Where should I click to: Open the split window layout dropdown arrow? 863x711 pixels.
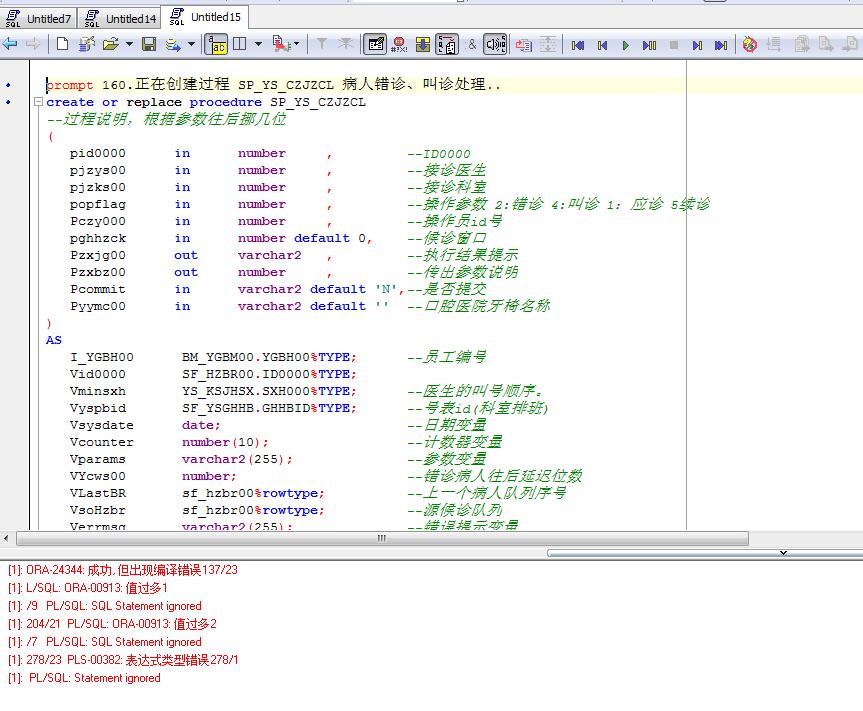(x=258, y=44)
